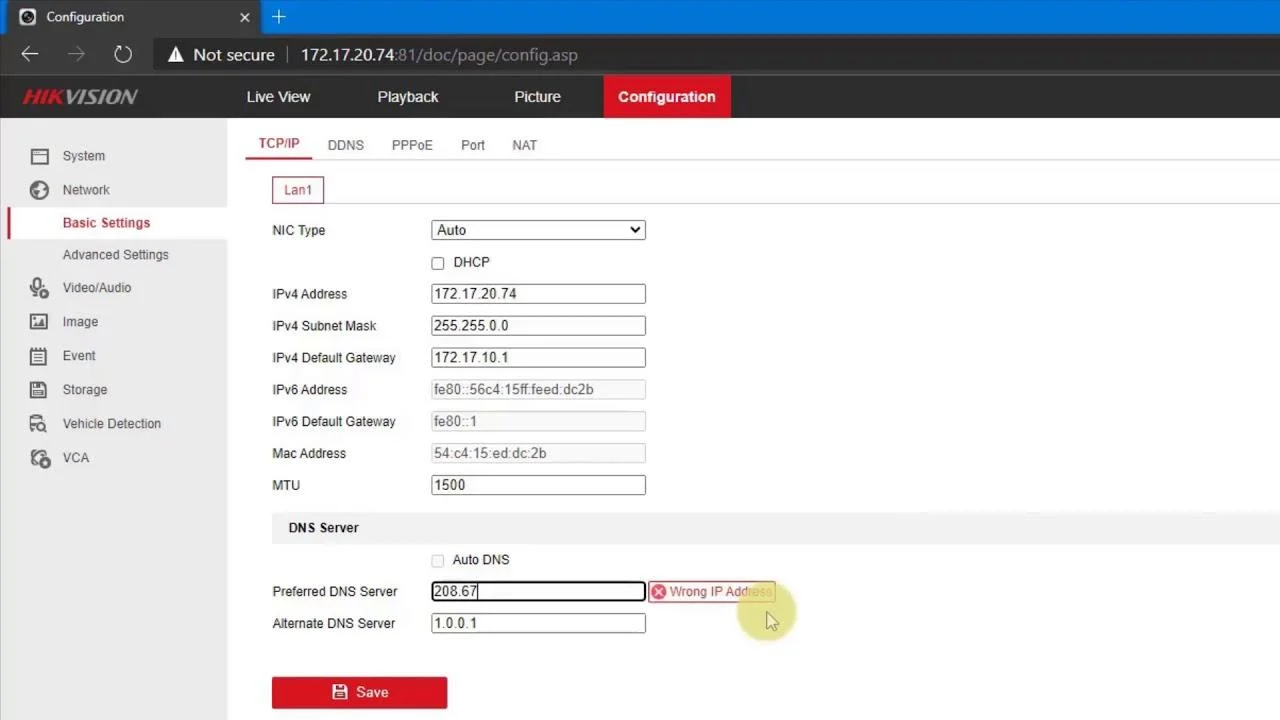Open a new browser tab with plus icon
1280x720 pixels.
coord(278,17)
